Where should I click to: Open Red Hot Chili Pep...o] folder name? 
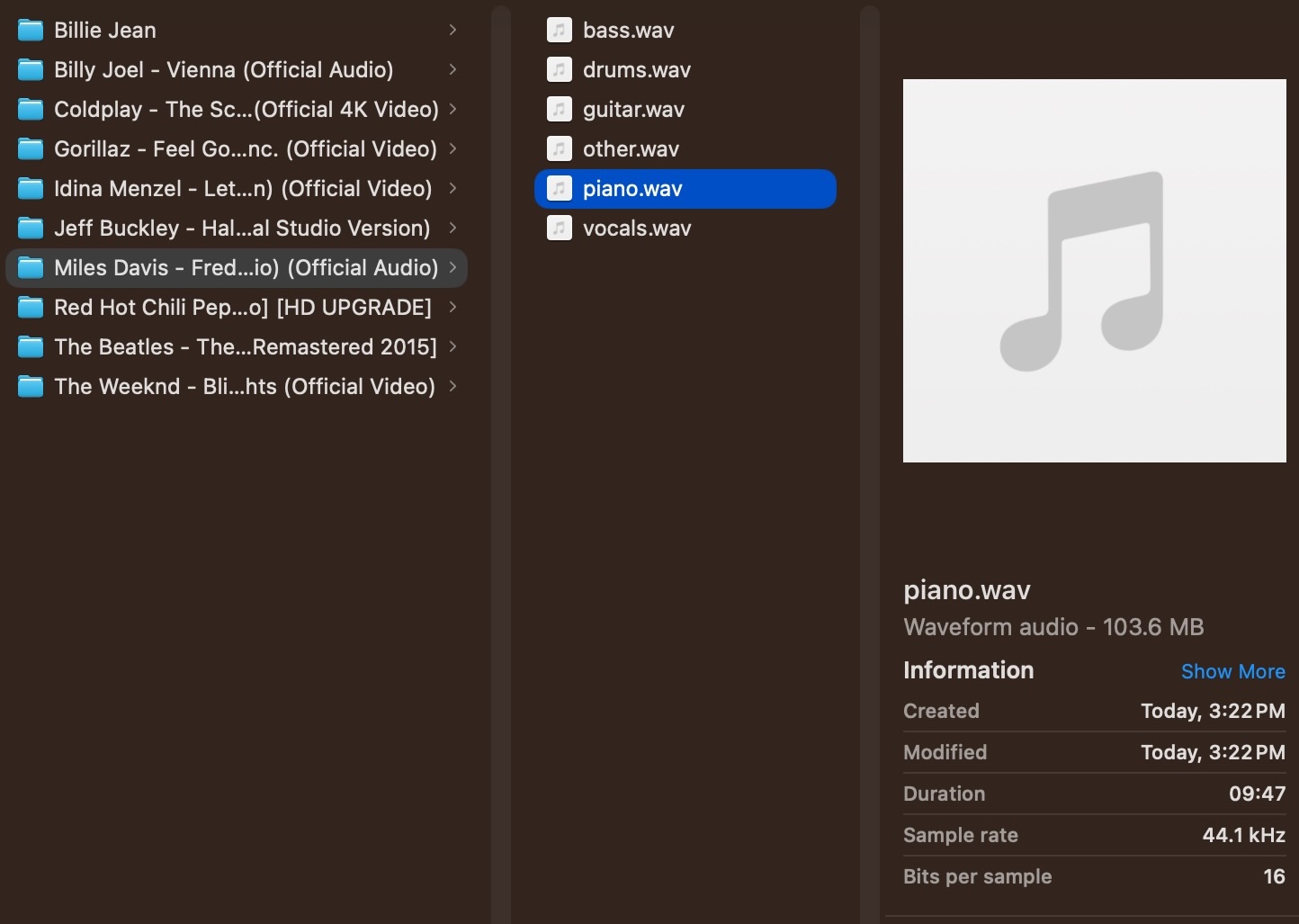(x=243, y=308)
